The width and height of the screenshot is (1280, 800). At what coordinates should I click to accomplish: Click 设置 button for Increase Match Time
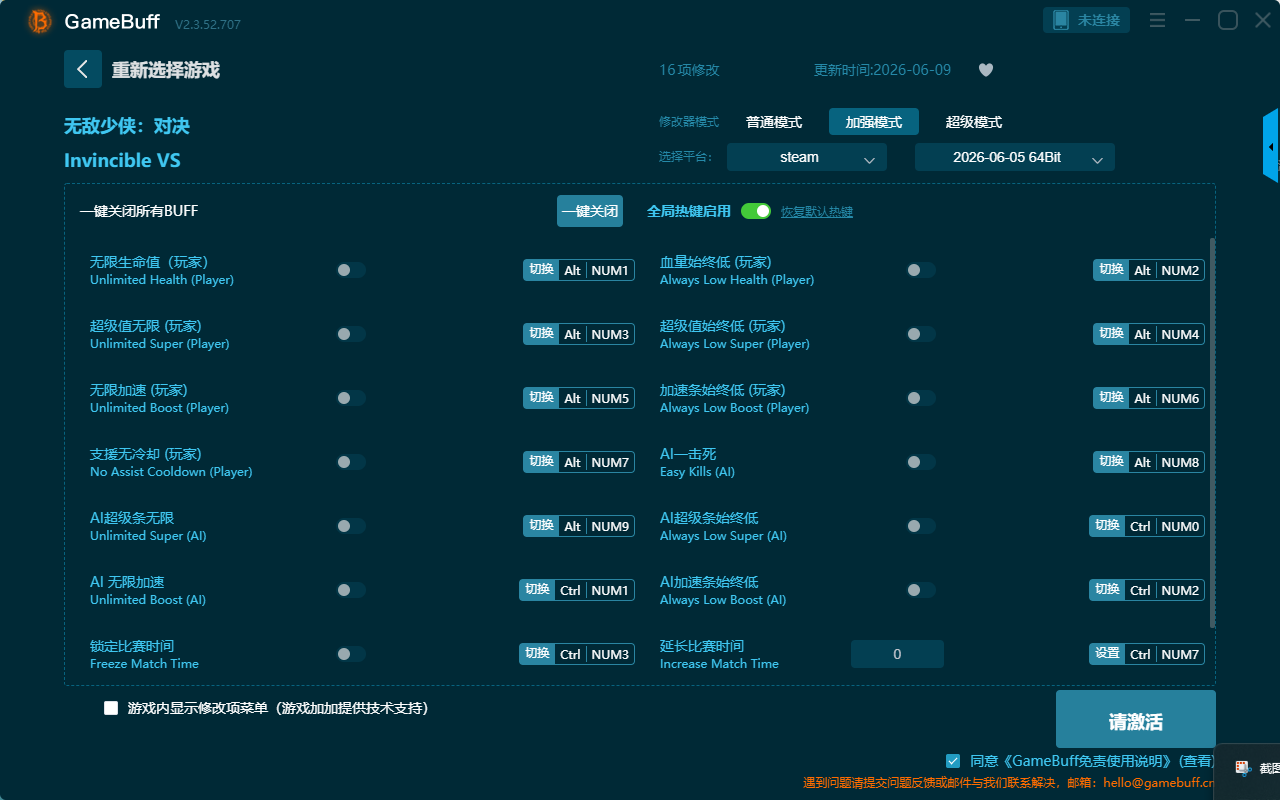click(1107, 654)
